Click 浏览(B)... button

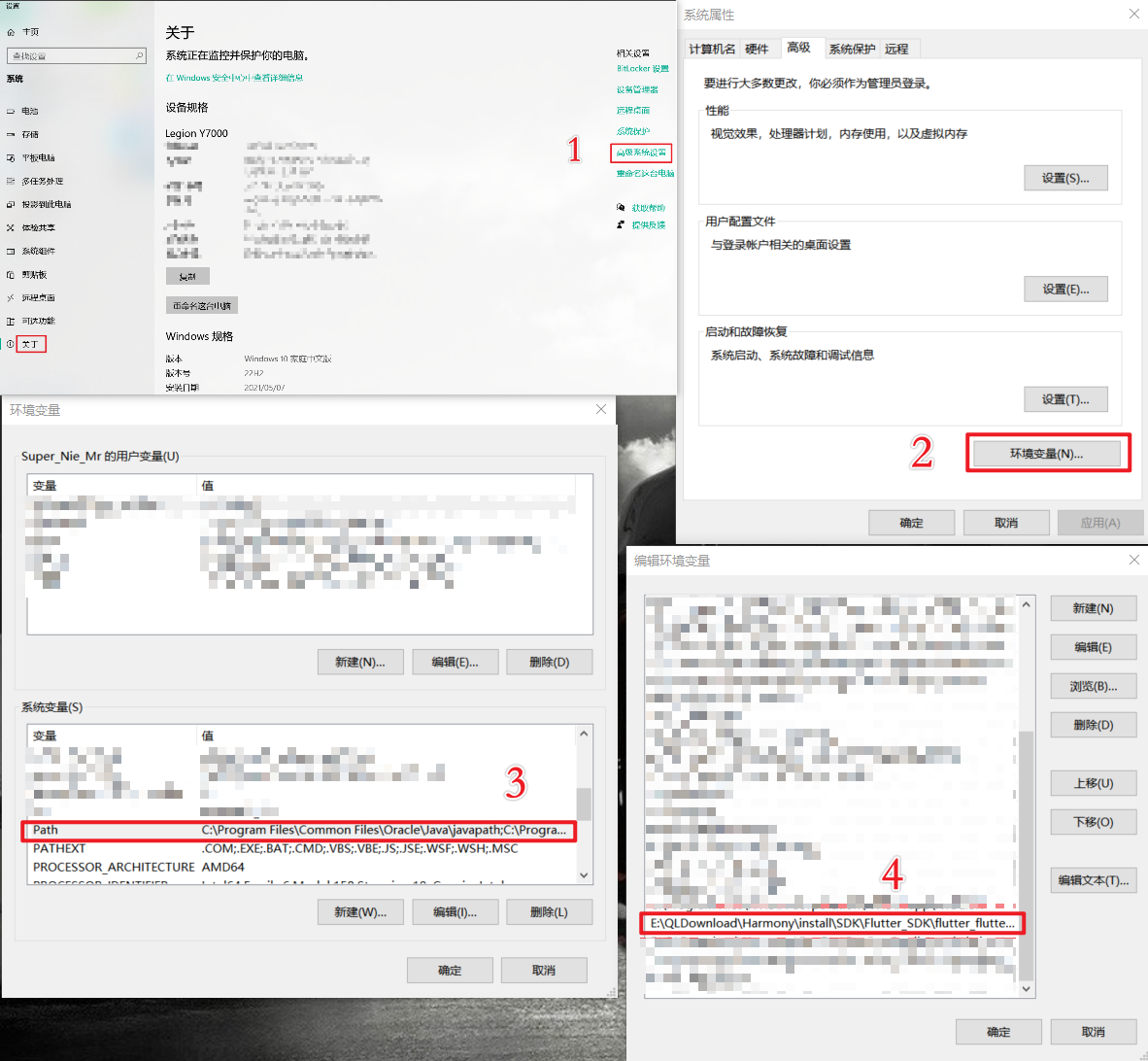tap(1093, 687)
